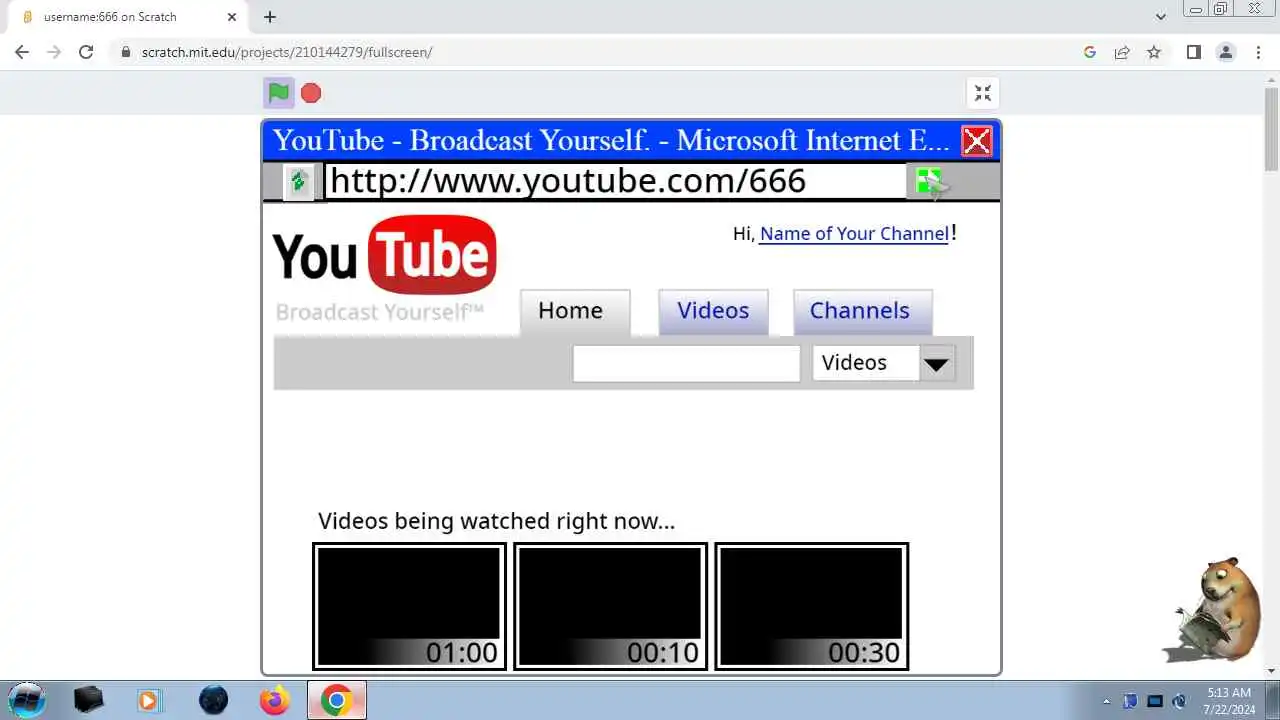Bookmark this page with the star
Viewport: 1280px width, 720px height.
coord(1154,52)
